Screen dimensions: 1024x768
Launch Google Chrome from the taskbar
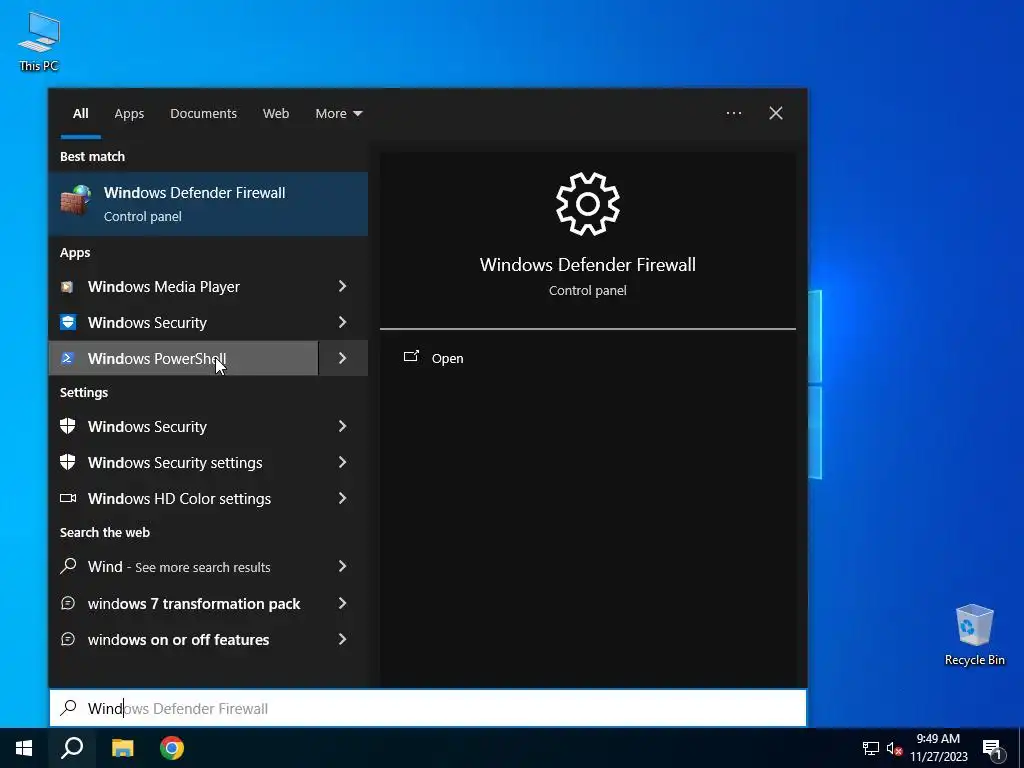[x=172, y=748]
